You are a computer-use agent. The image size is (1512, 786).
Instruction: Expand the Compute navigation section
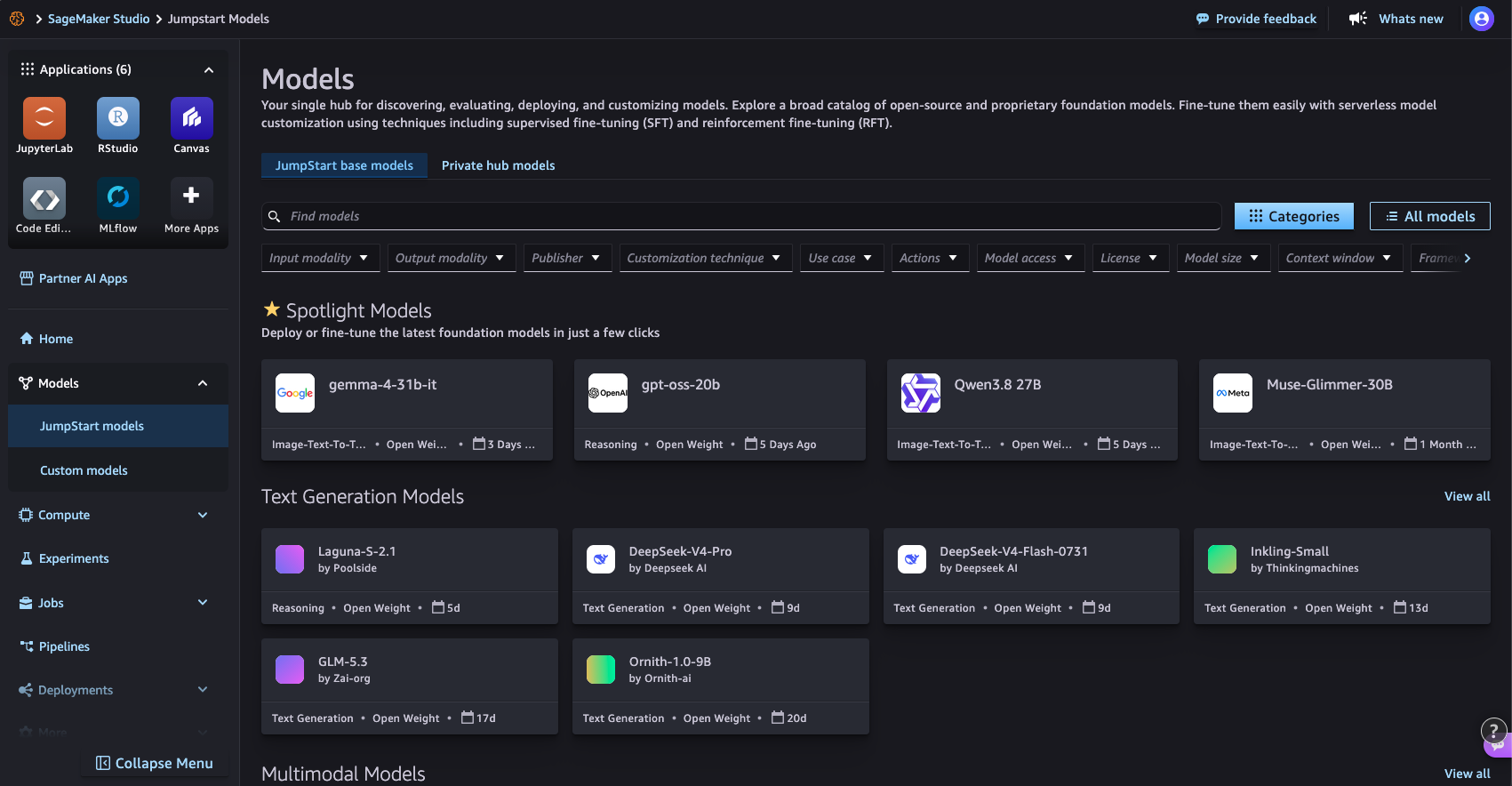[203, 515]
